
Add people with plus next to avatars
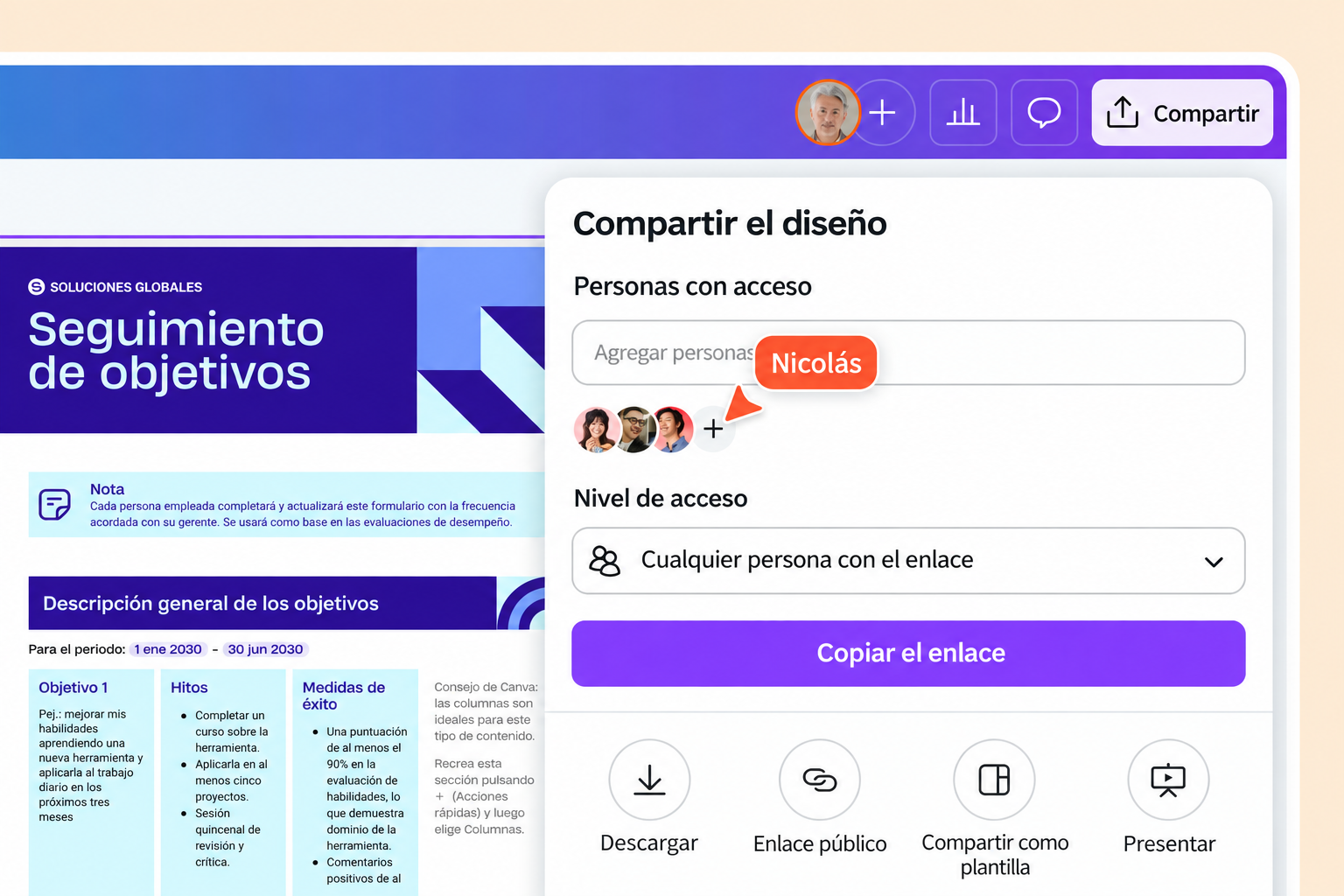[713, 429]
